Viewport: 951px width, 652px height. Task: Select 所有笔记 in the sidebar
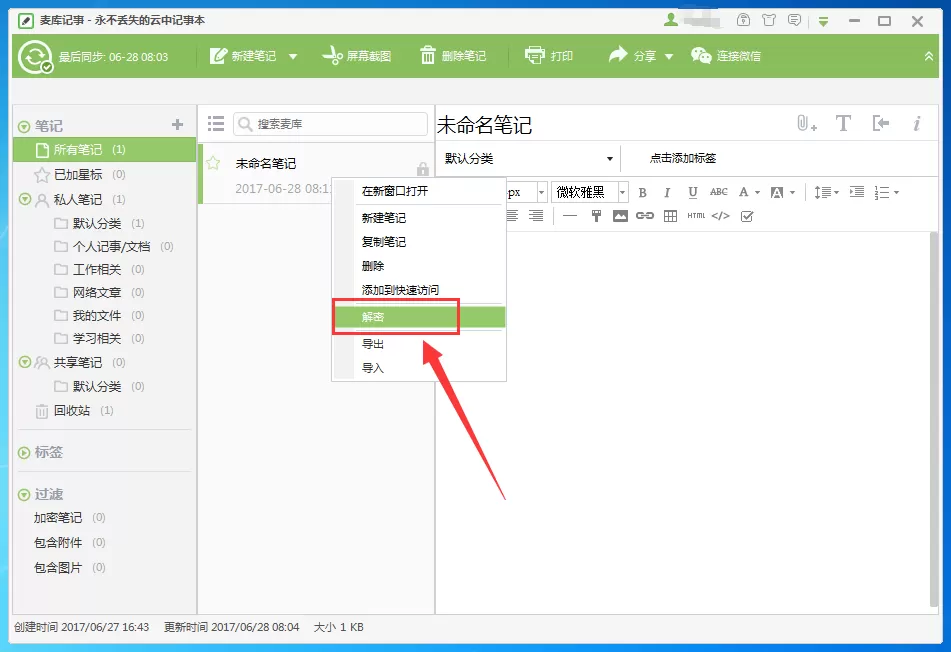coord(104,150)
